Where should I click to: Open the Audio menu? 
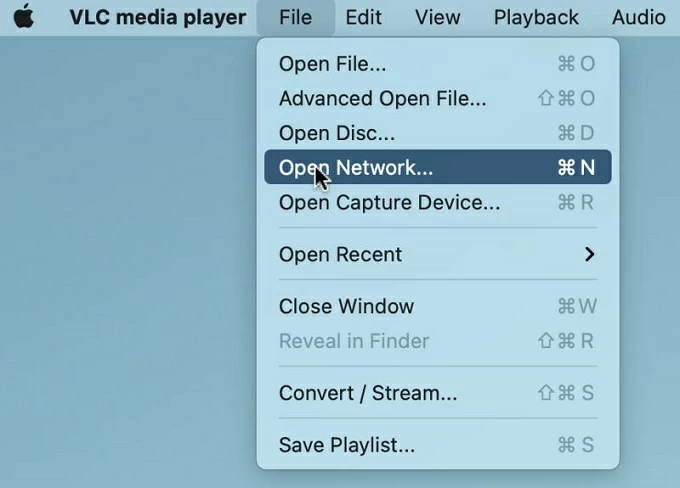638,17
